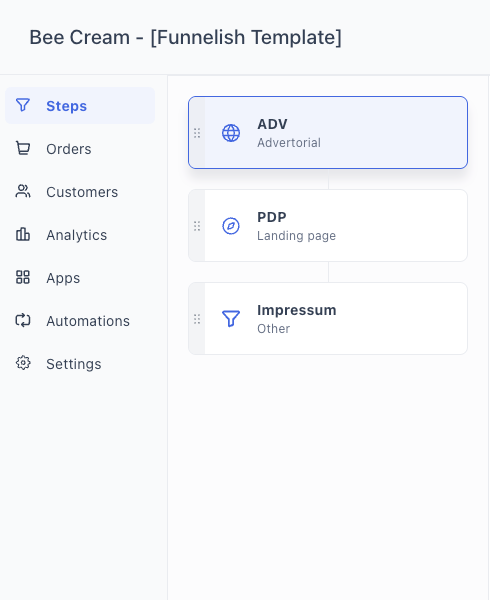The height and width of the screenshot is (600, 490).
Task: Click the Analytics bar chart icon
Action: pyautogui.click(x=23, y=234)
